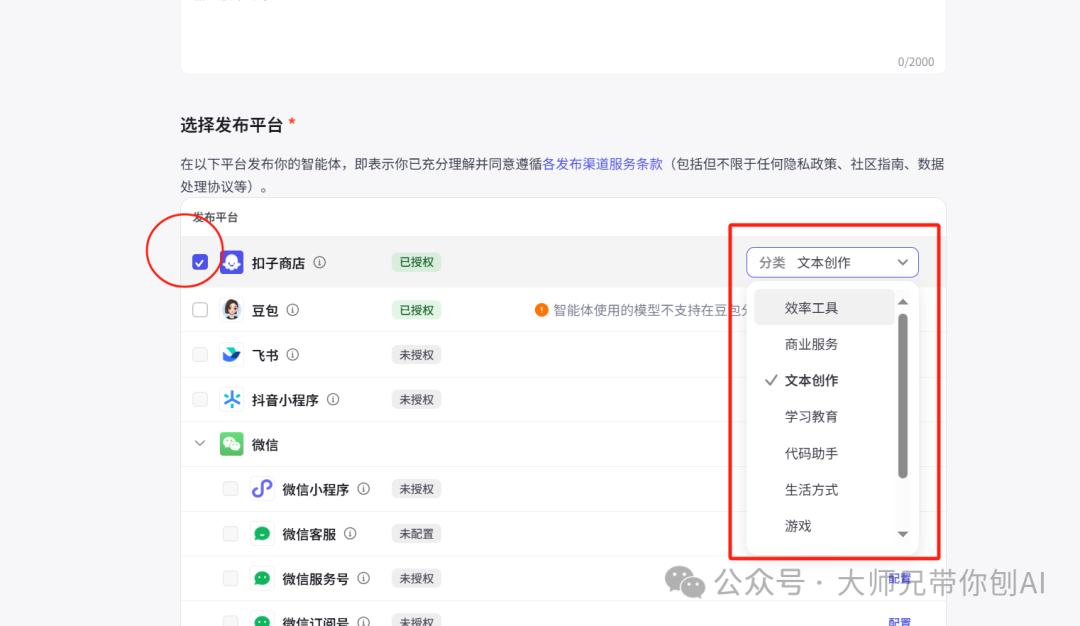Image resolution: width=1080 pixels, height=626 pixels.
Task: Click the 微信客服 green icon
Action: [x=262, y=534]
